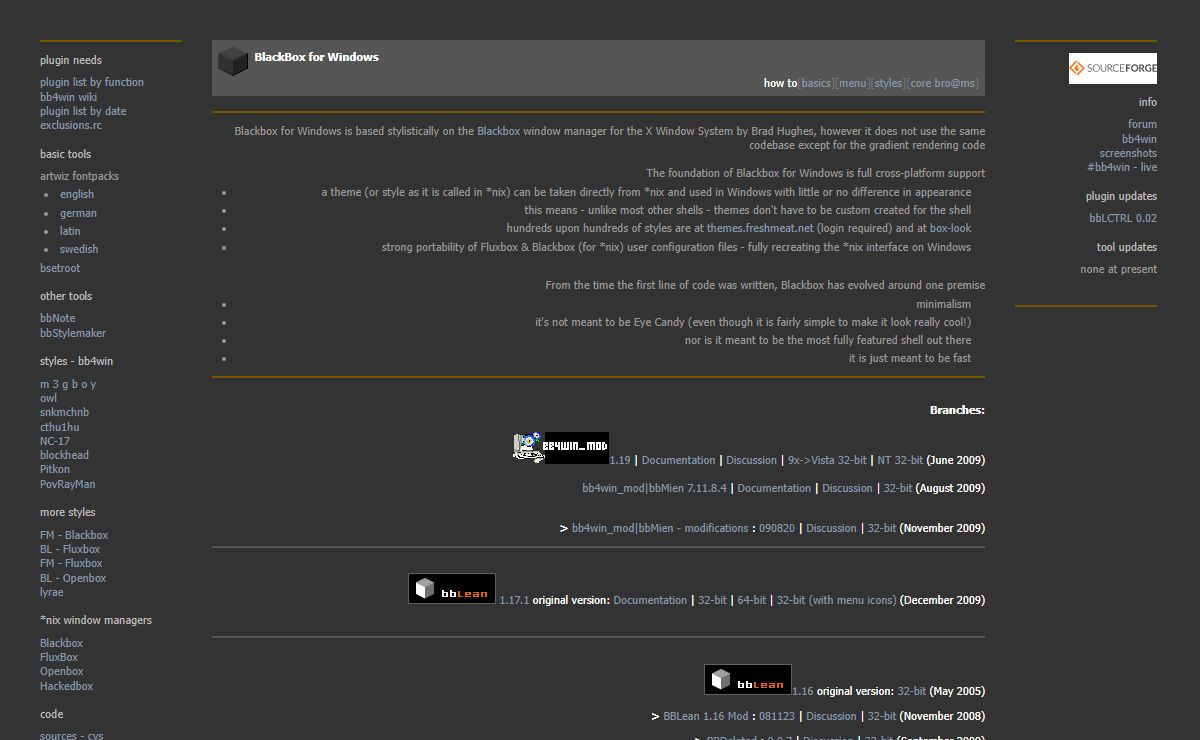Open the blockhead styles link
The image size is (1200, 740).
tap(64, 455)
